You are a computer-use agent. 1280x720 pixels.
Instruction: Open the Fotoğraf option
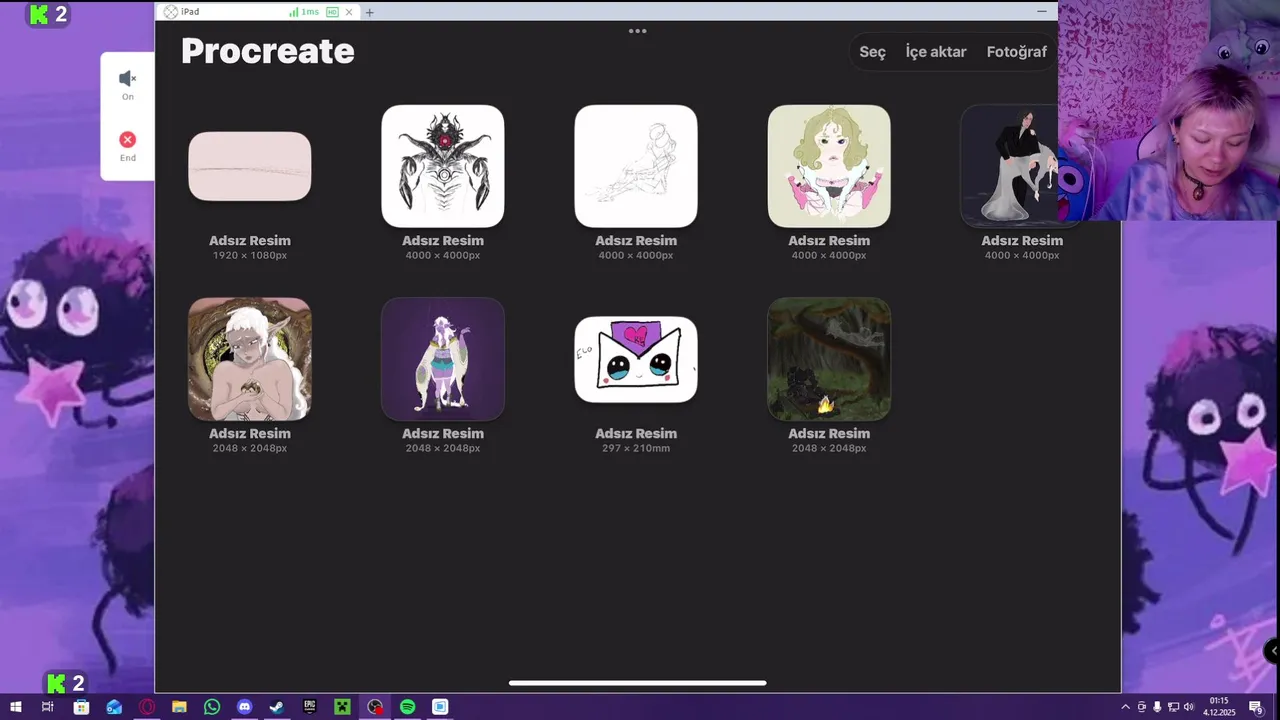click(1016, 52)
